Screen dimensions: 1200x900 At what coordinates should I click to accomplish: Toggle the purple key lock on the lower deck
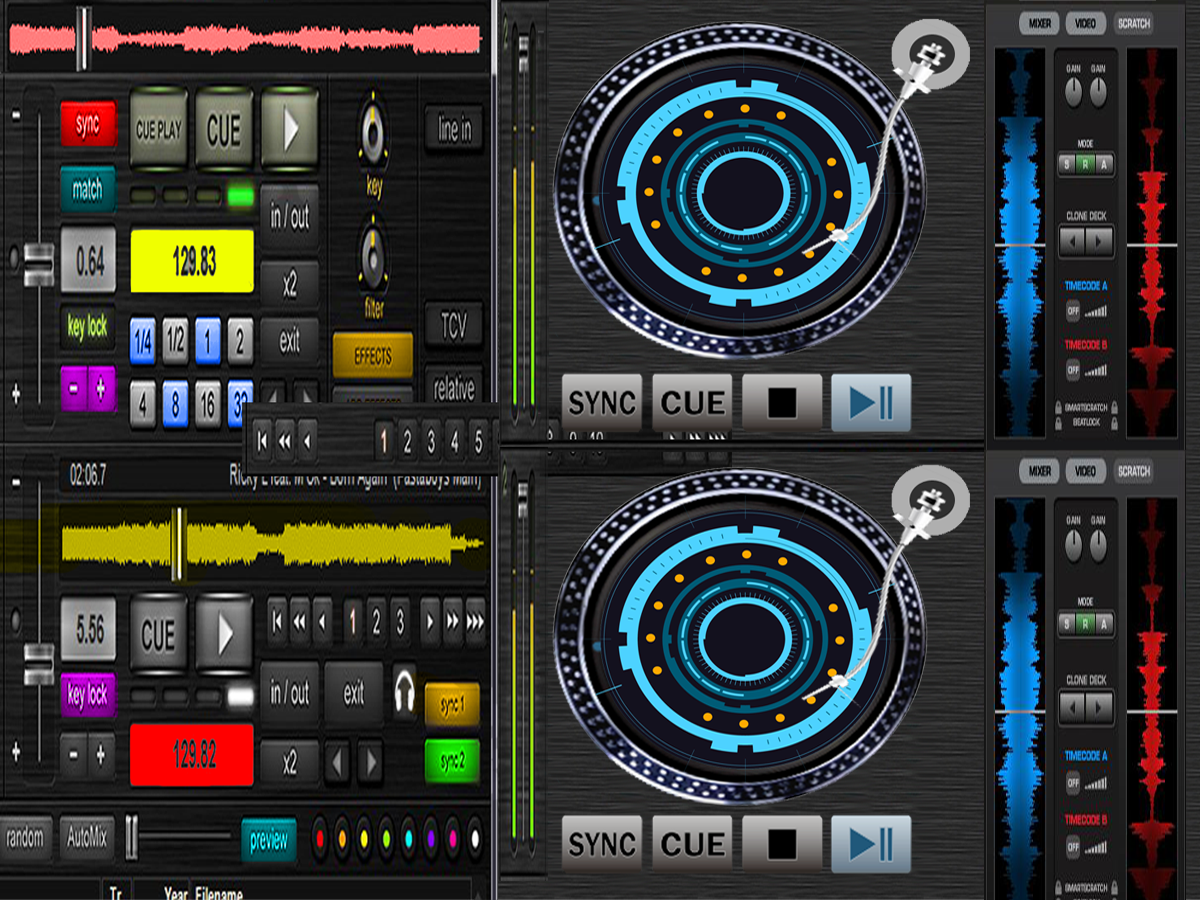pos(87,694)
